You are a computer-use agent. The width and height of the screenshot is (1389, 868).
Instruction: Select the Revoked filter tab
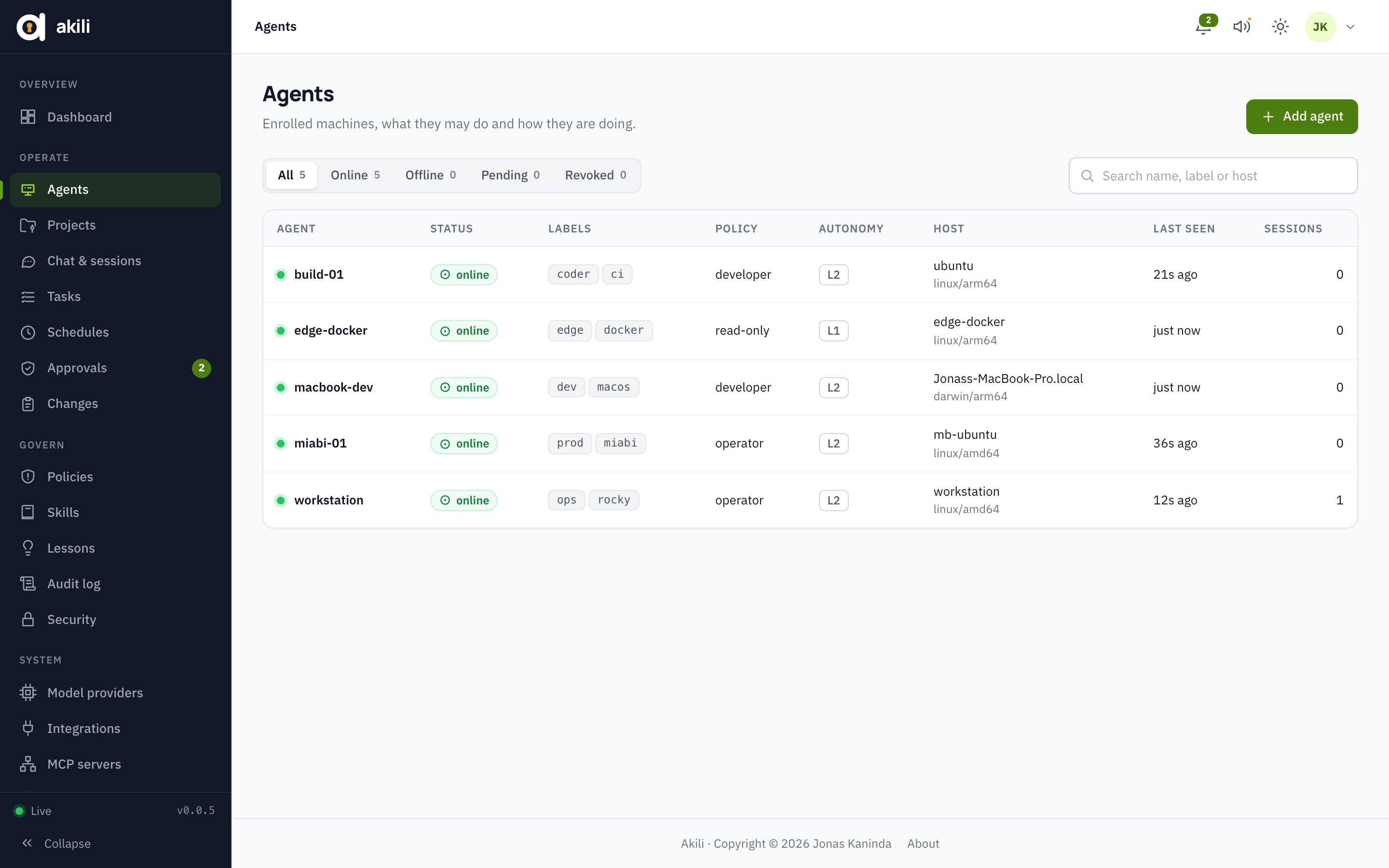pyautogui.click(x=595, y=175)
